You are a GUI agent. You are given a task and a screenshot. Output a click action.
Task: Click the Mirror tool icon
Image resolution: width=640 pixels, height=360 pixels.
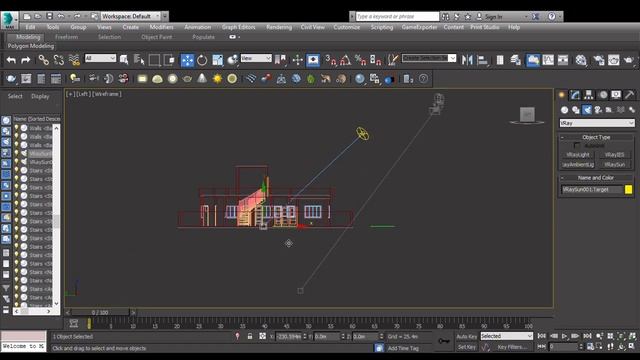(467, 60)
